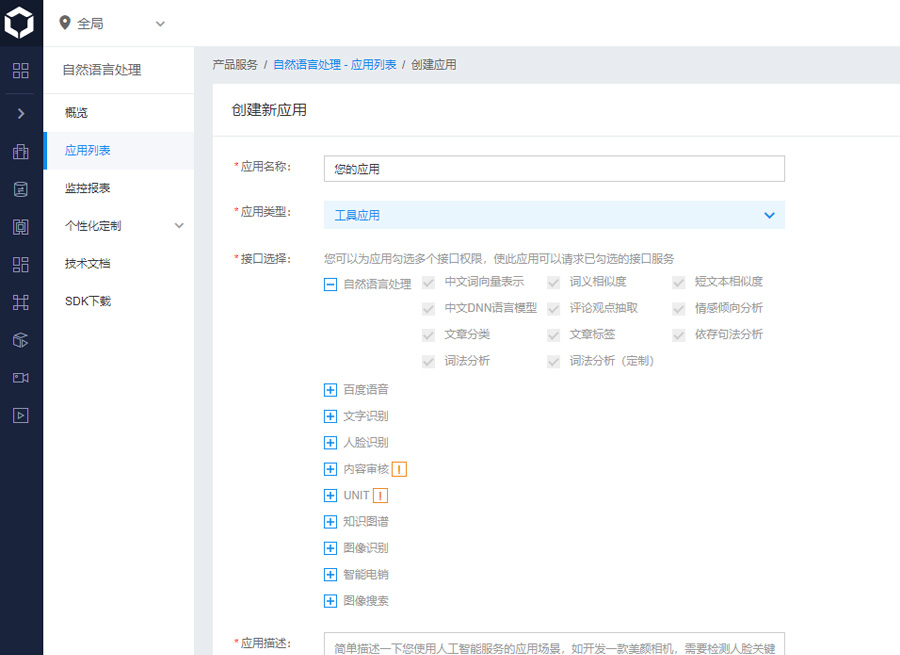
Task: Click the video camera icon in the sidebar
Action: pyautogui.click(x=21, y=377)
